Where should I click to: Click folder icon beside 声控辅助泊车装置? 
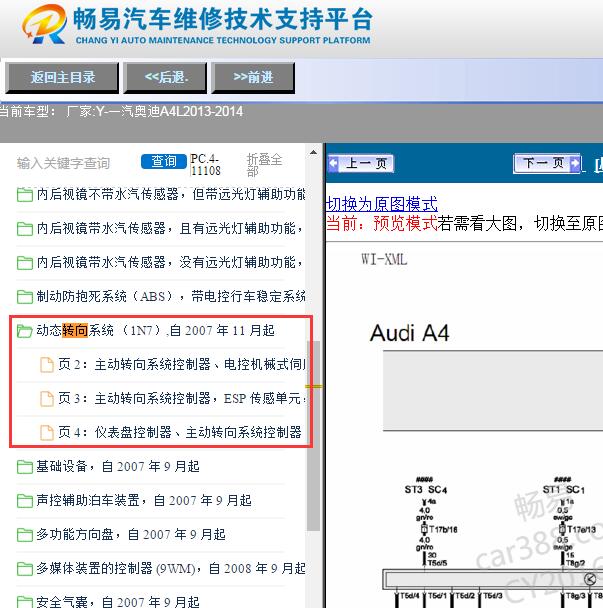point(25,501)
